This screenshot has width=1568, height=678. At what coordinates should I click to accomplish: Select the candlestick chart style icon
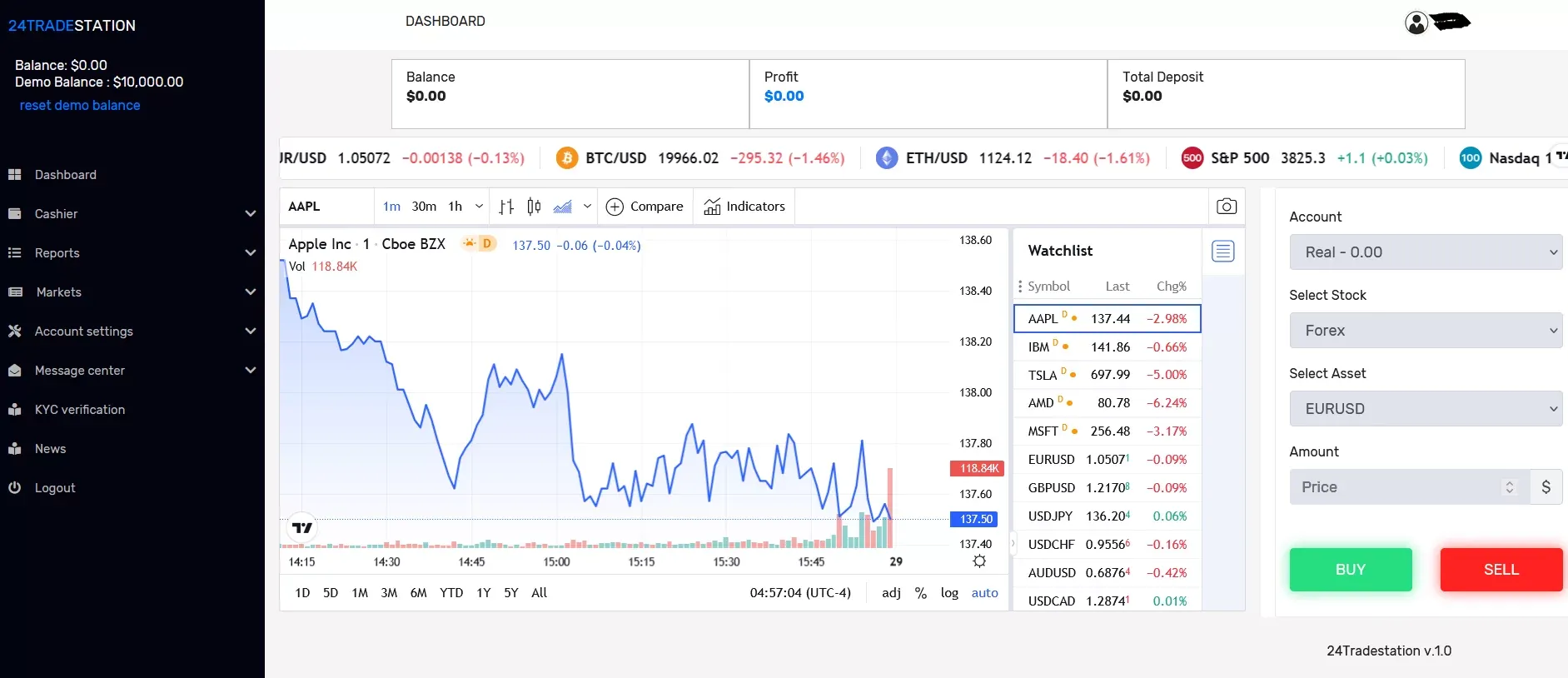534,207
